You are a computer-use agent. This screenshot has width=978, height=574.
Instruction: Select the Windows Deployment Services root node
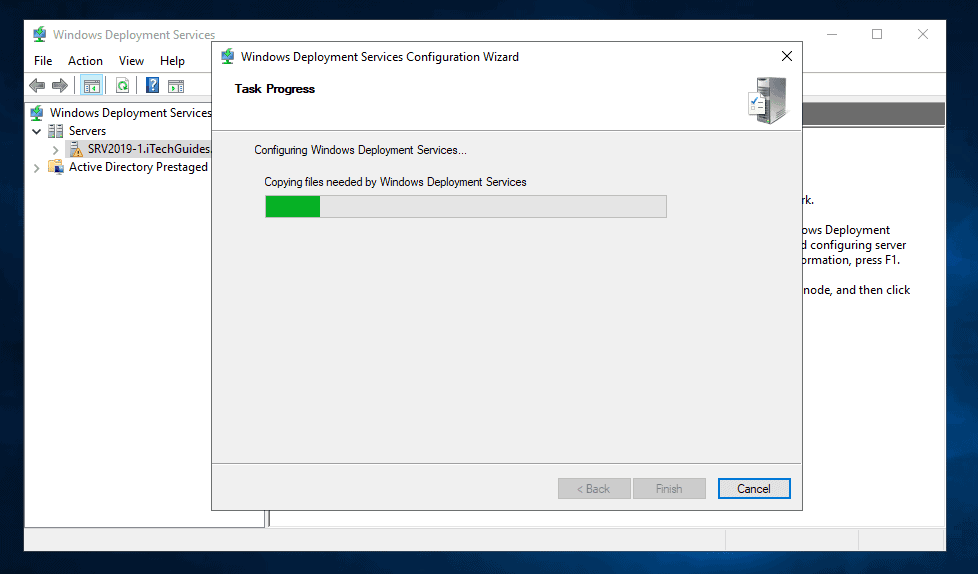(130, 113)
